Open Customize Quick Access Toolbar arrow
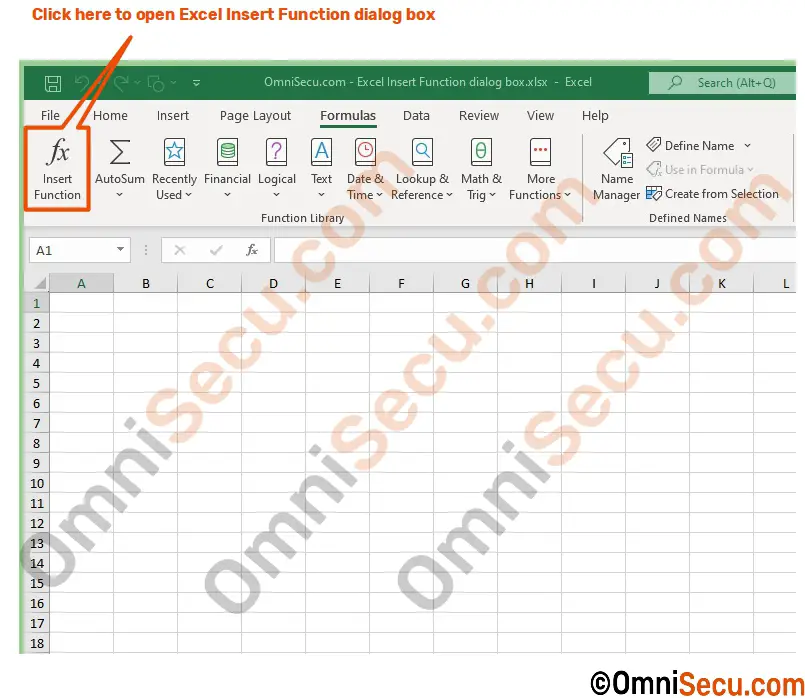This screenshot has width=805, height=698. pos(196,83)
